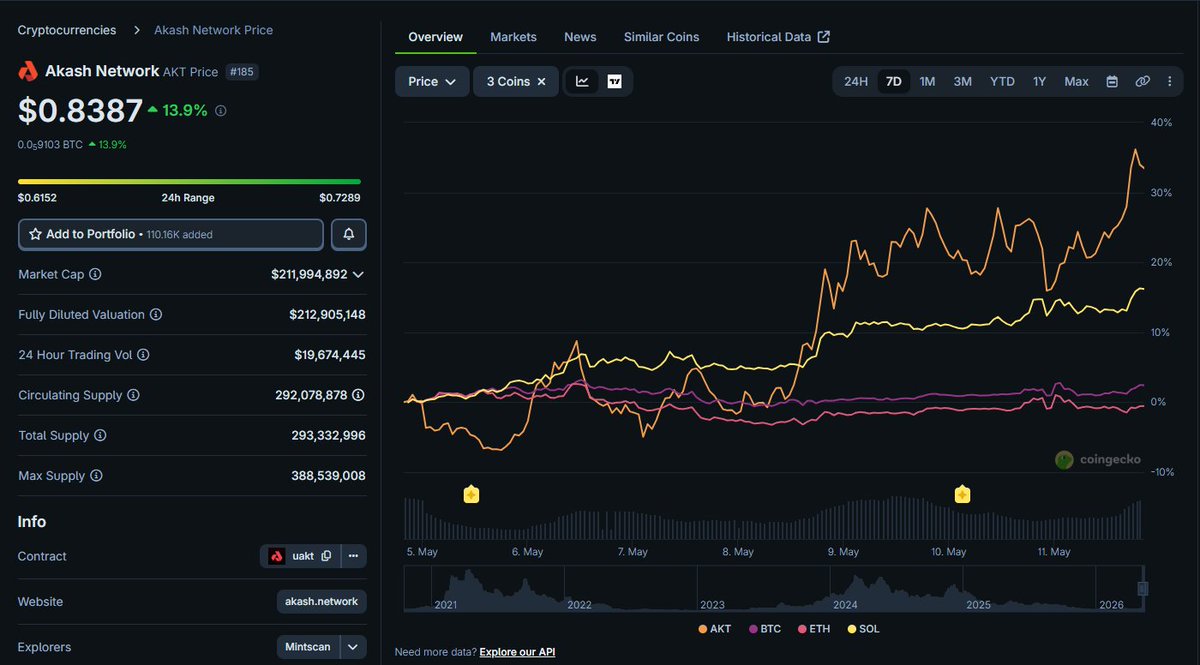
Task: Click Explore our API link
Action: [517, 652]
